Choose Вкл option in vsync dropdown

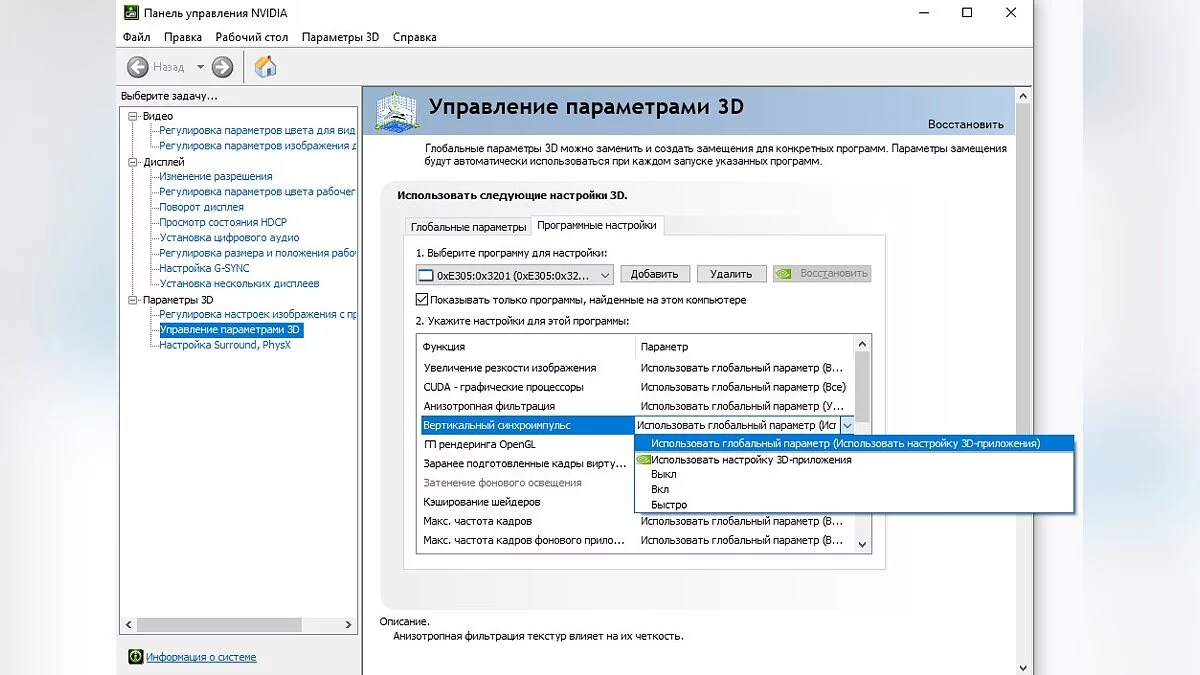[854, 490]
